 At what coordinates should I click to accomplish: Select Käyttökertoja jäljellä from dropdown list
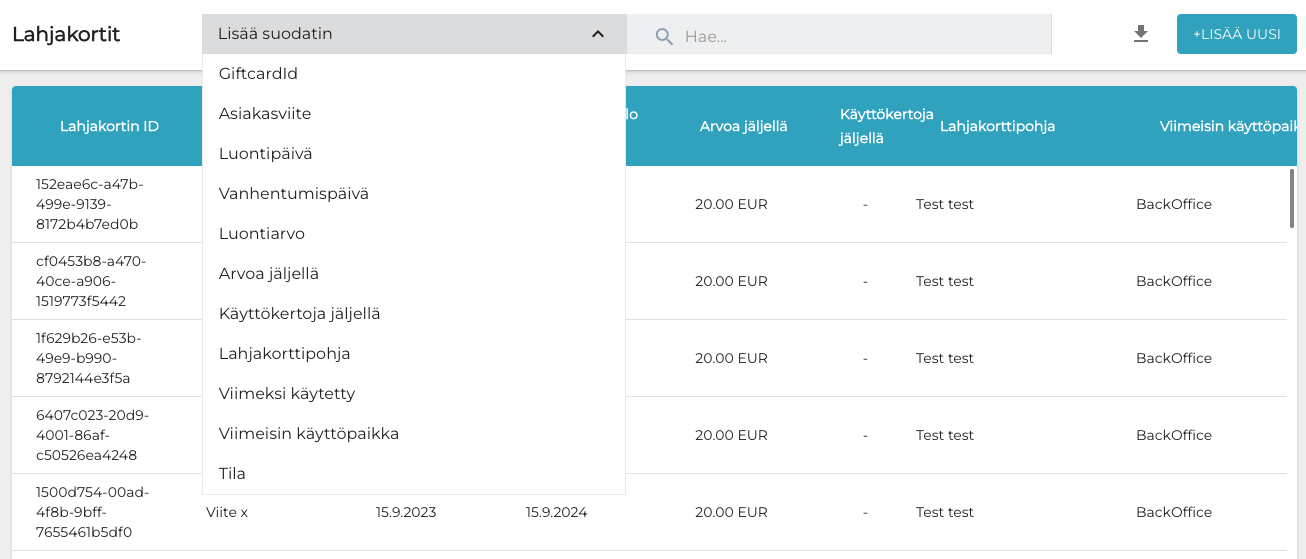click(x=299, y=314)
